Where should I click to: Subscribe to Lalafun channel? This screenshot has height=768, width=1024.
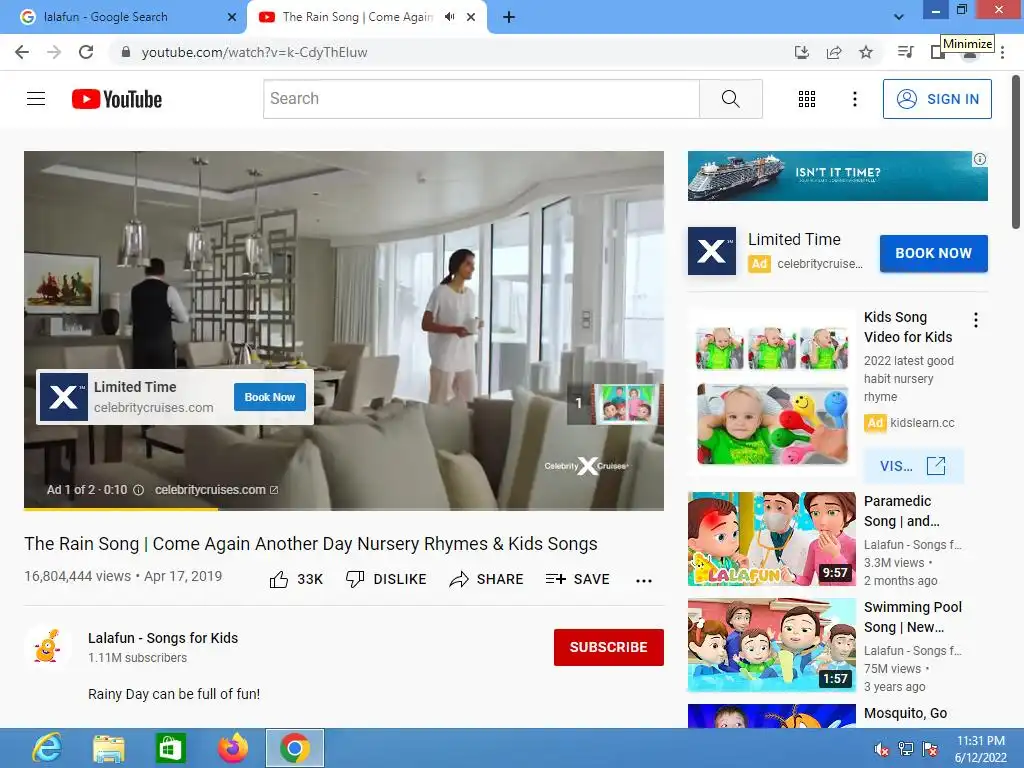tap(609, 647)
